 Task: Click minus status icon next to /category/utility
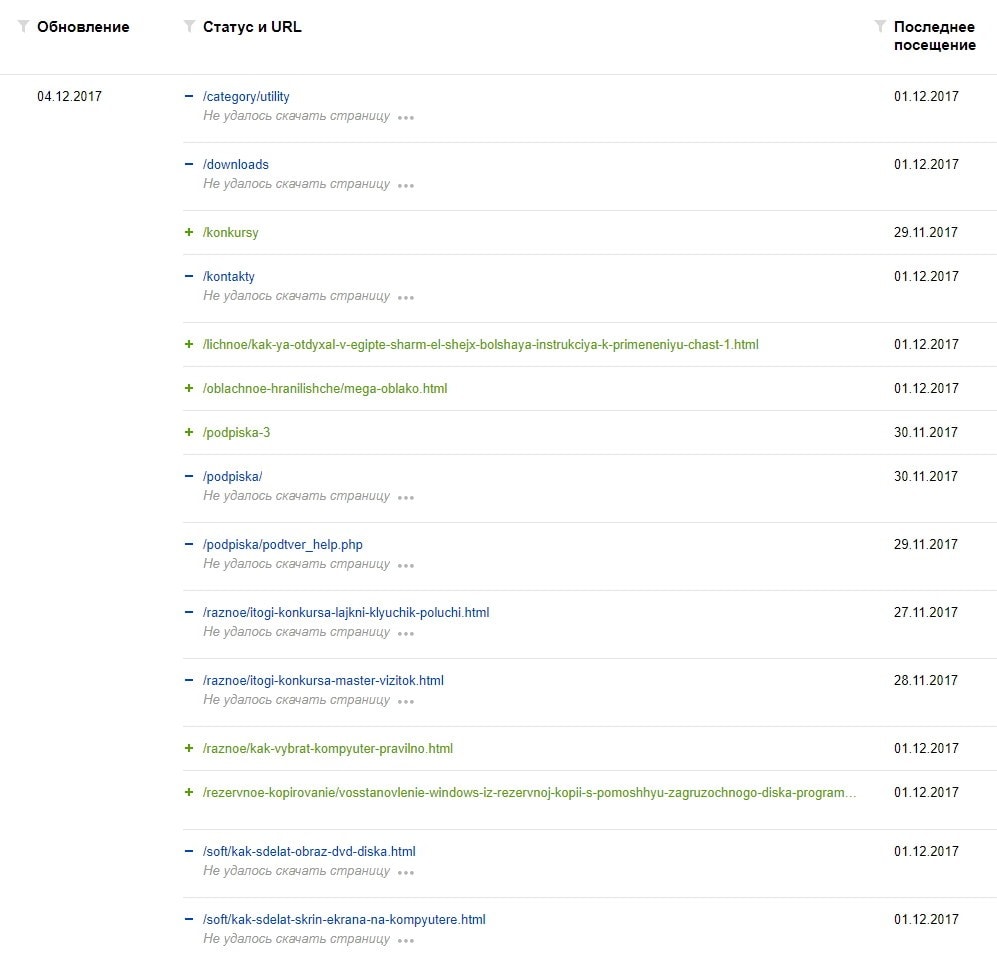(x=189, y=97)
